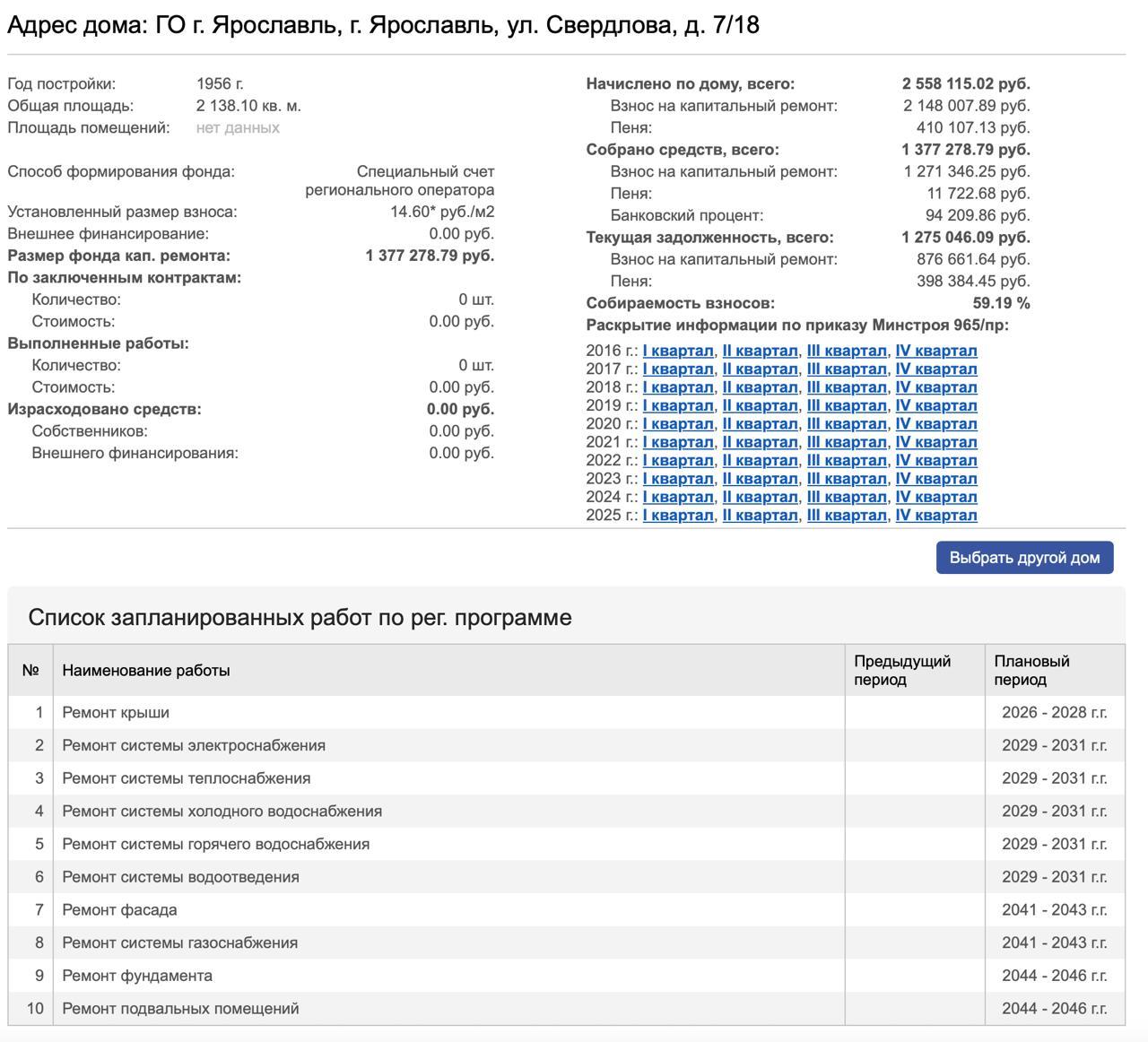Click the 'Предыдущий период' column header
The width and height of the screenshot is (1148, 1042).
902,671
